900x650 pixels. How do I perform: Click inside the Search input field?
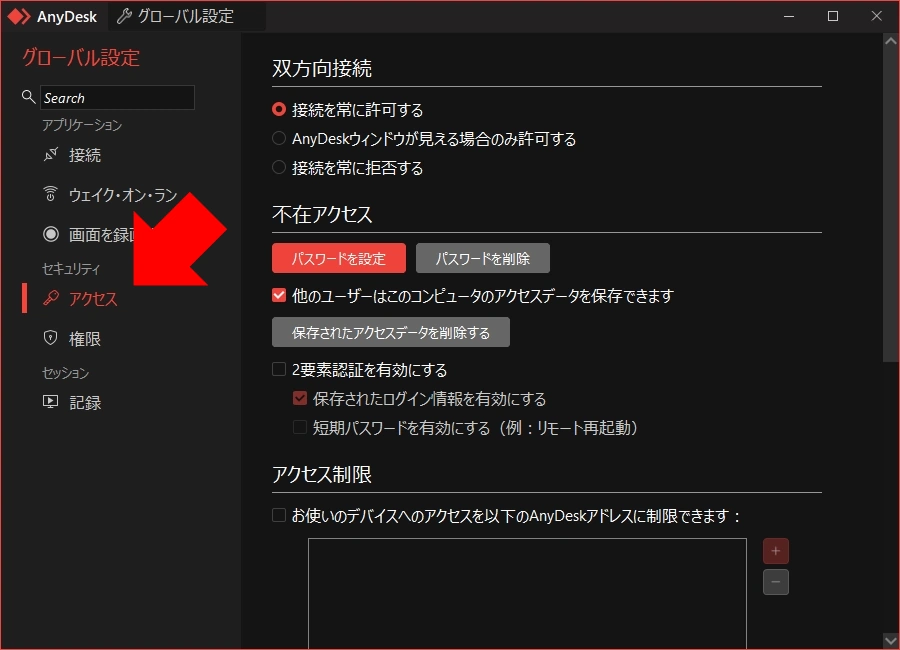pyautogui.click(x=115, y=97)
